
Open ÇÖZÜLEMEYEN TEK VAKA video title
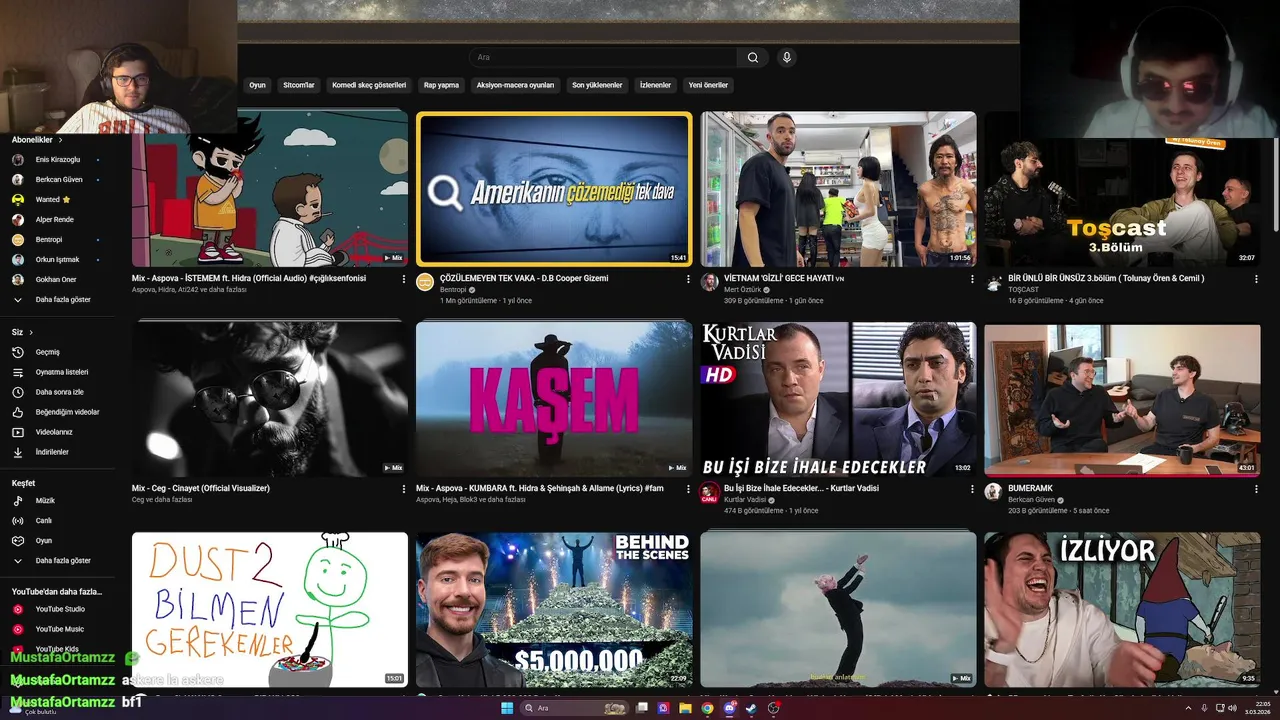524,278
